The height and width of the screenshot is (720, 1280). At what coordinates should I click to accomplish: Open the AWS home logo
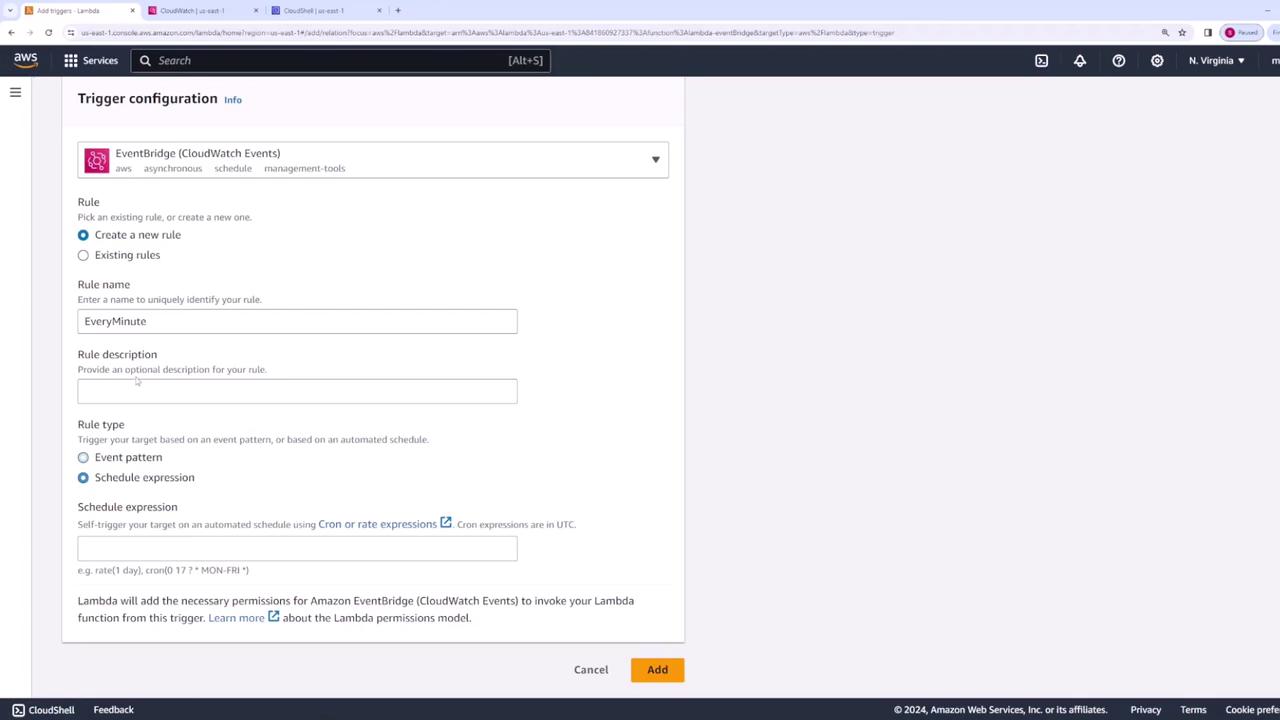(x=26, y=60)
